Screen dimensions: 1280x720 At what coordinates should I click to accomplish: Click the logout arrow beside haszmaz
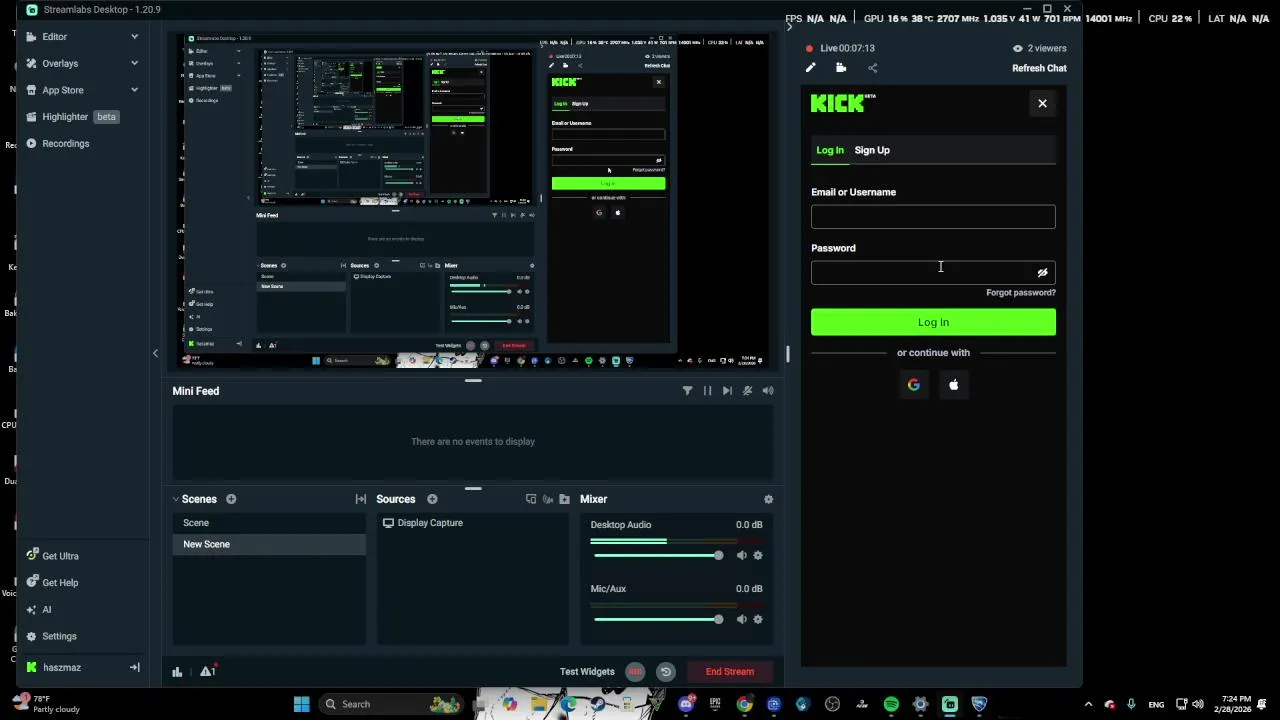pos(134,667)
